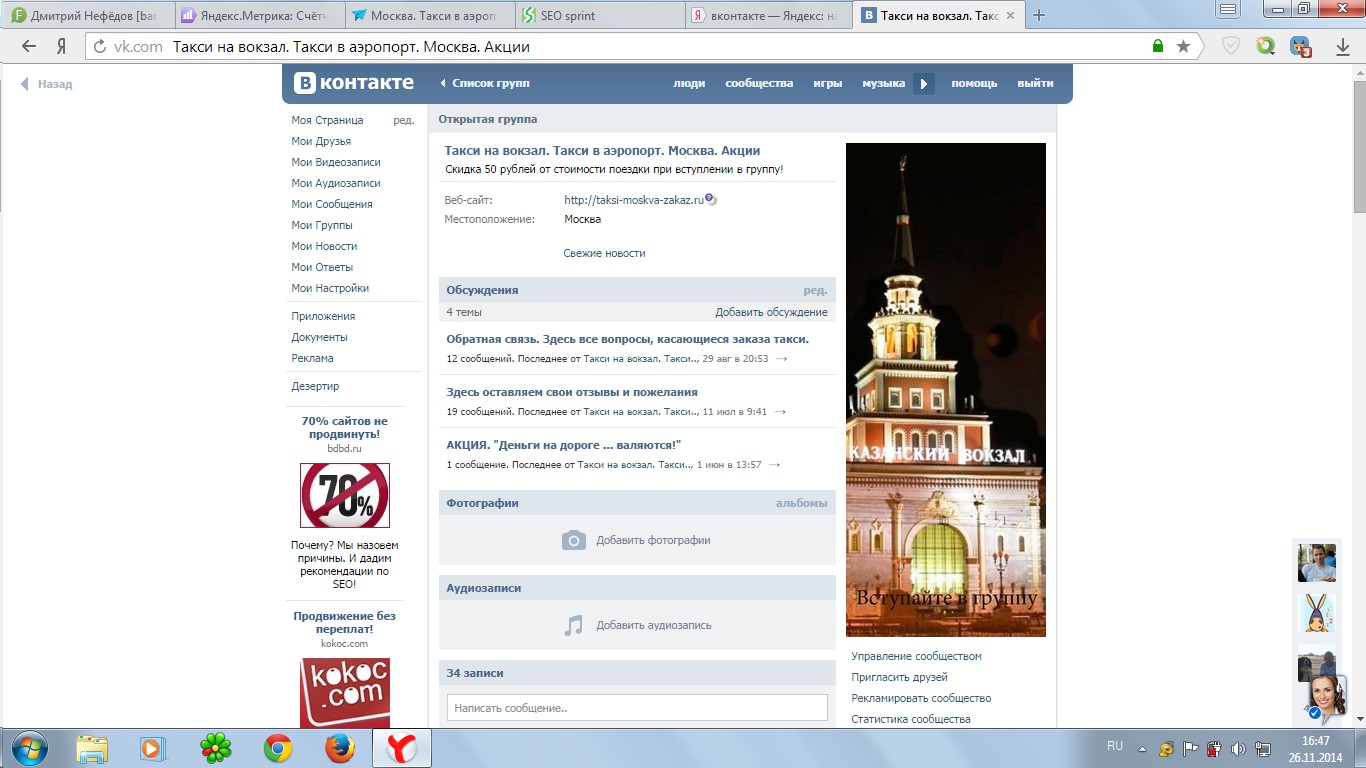Click the volume speaker tray icon
1366x768 pixels.
click(1238, 748)
